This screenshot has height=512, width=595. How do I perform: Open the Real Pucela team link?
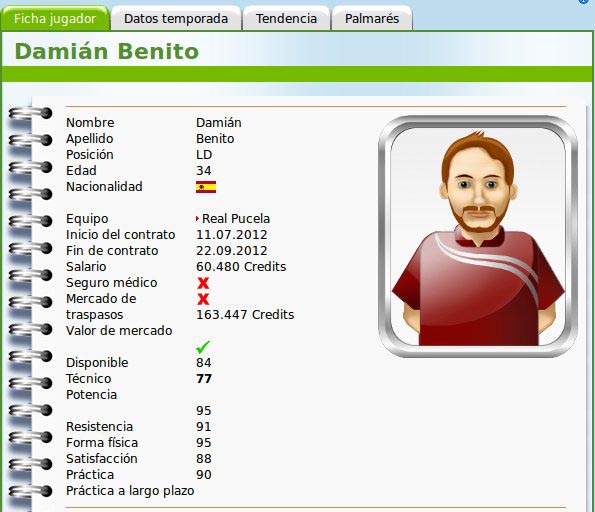click(x=236, y=219)
